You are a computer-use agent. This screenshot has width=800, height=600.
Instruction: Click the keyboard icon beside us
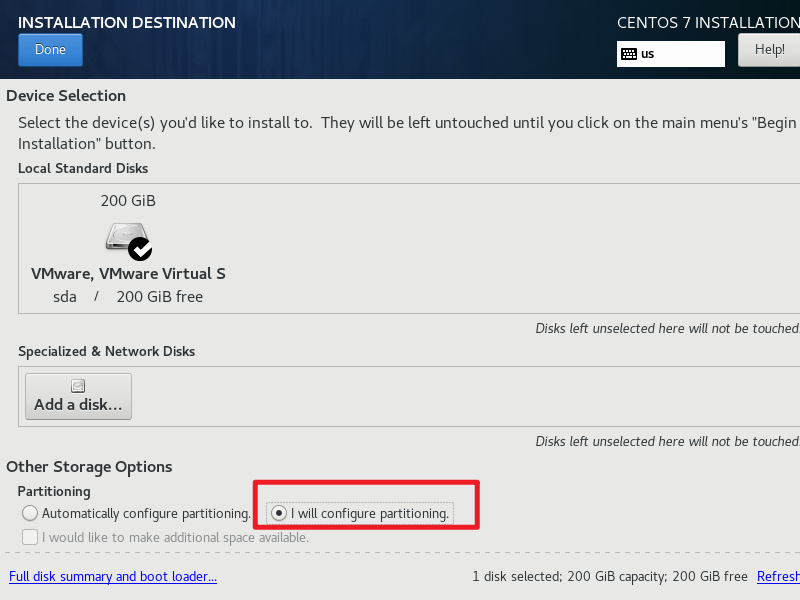pos(629,54)
